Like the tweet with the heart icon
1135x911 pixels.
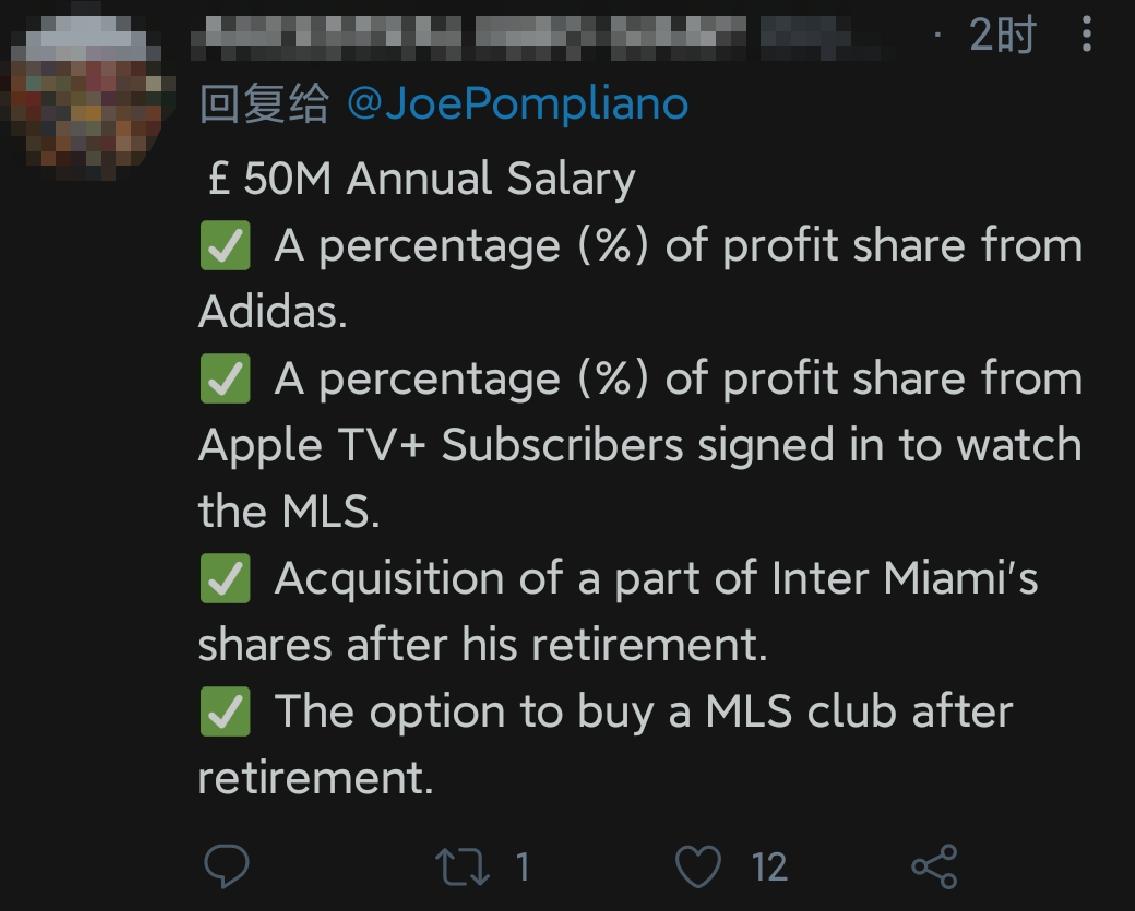tap(698, 866)
